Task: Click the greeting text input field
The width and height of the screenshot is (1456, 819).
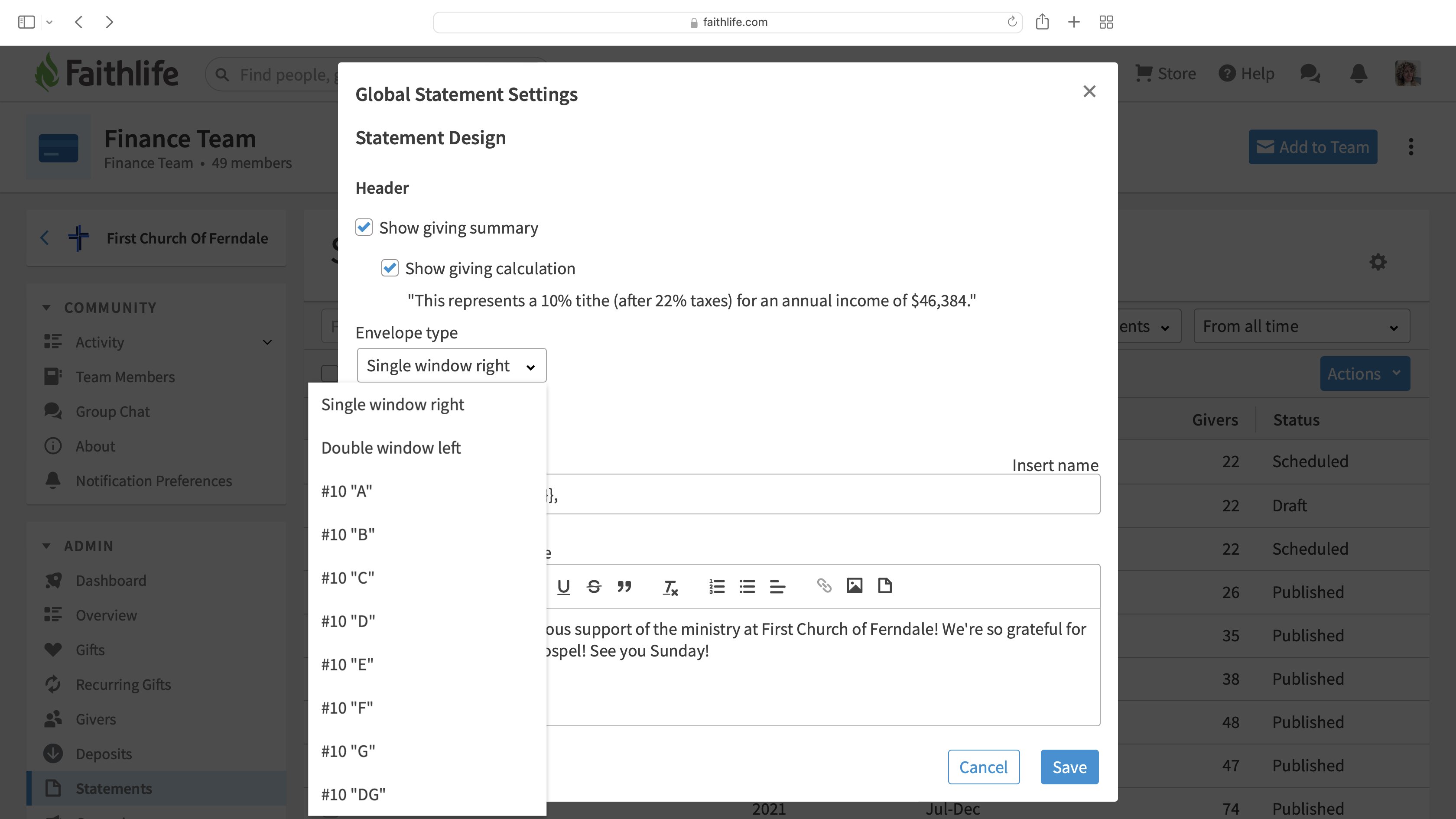Action: pos(823,494)
